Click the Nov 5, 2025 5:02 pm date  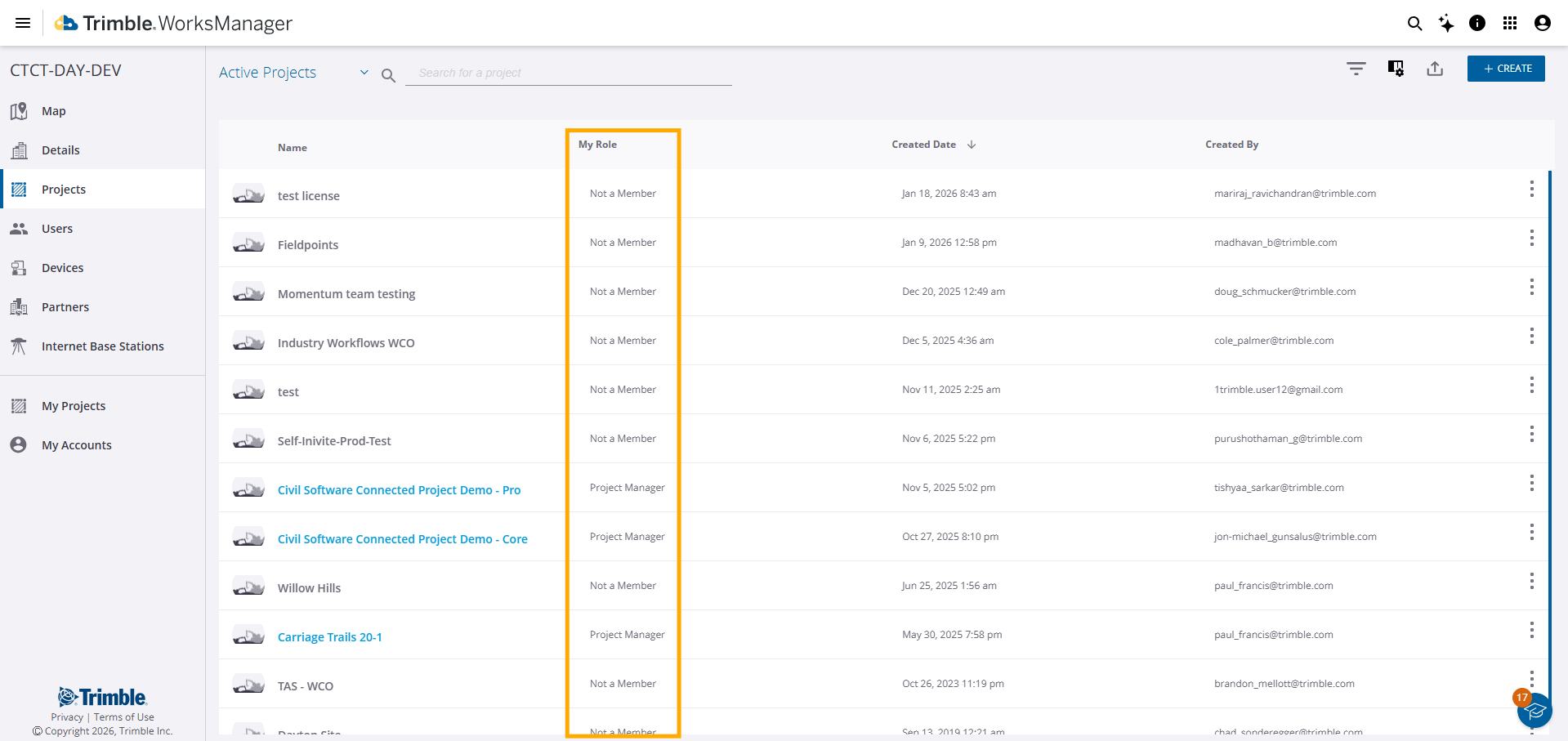949,488
